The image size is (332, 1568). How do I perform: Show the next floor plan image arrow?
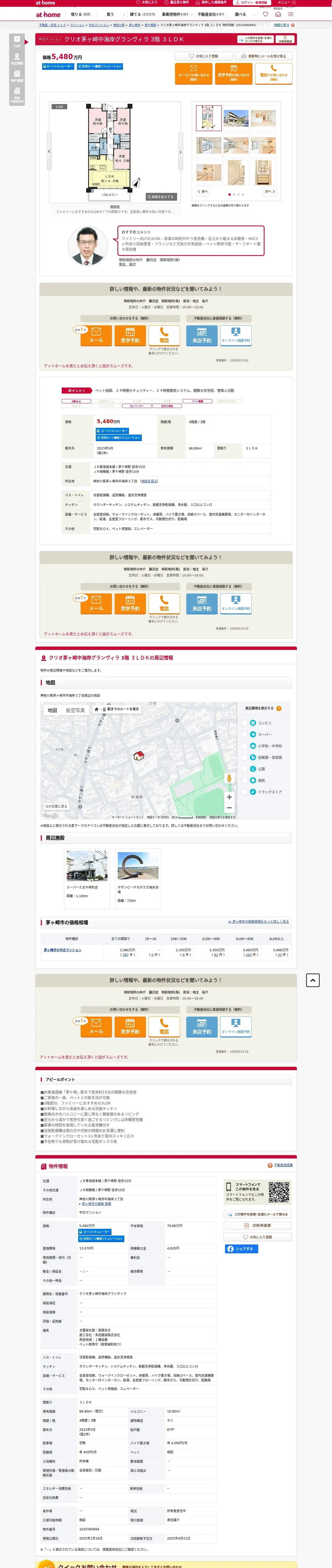pos(180,152)
